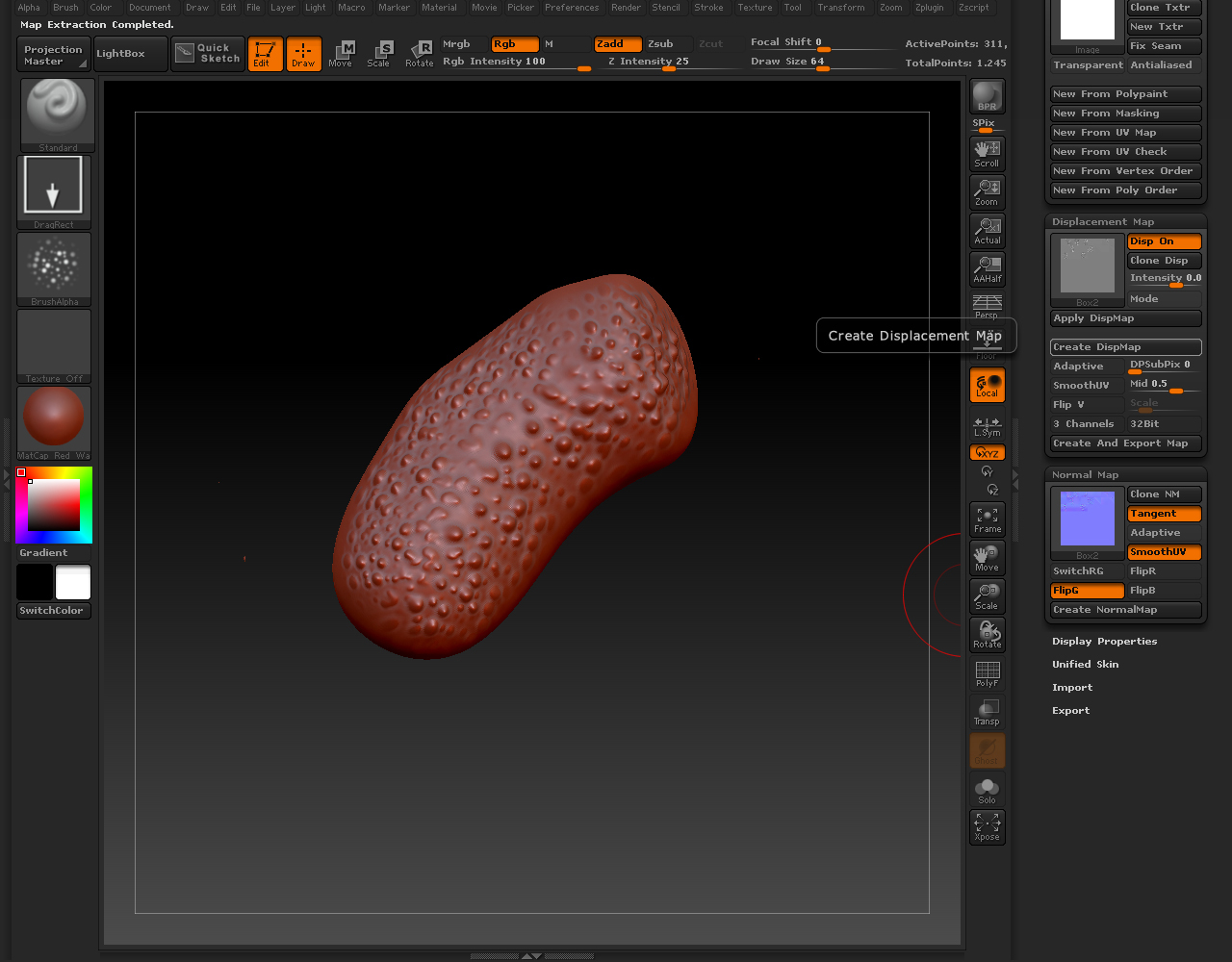
Task: Enable Solo mode icon
Action: [x=987, y=790]
